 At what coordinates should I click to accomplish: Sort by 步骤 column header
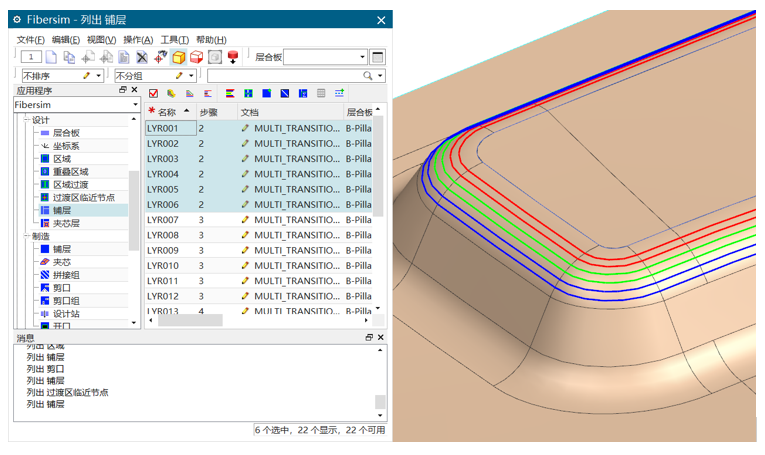(217, 112)
